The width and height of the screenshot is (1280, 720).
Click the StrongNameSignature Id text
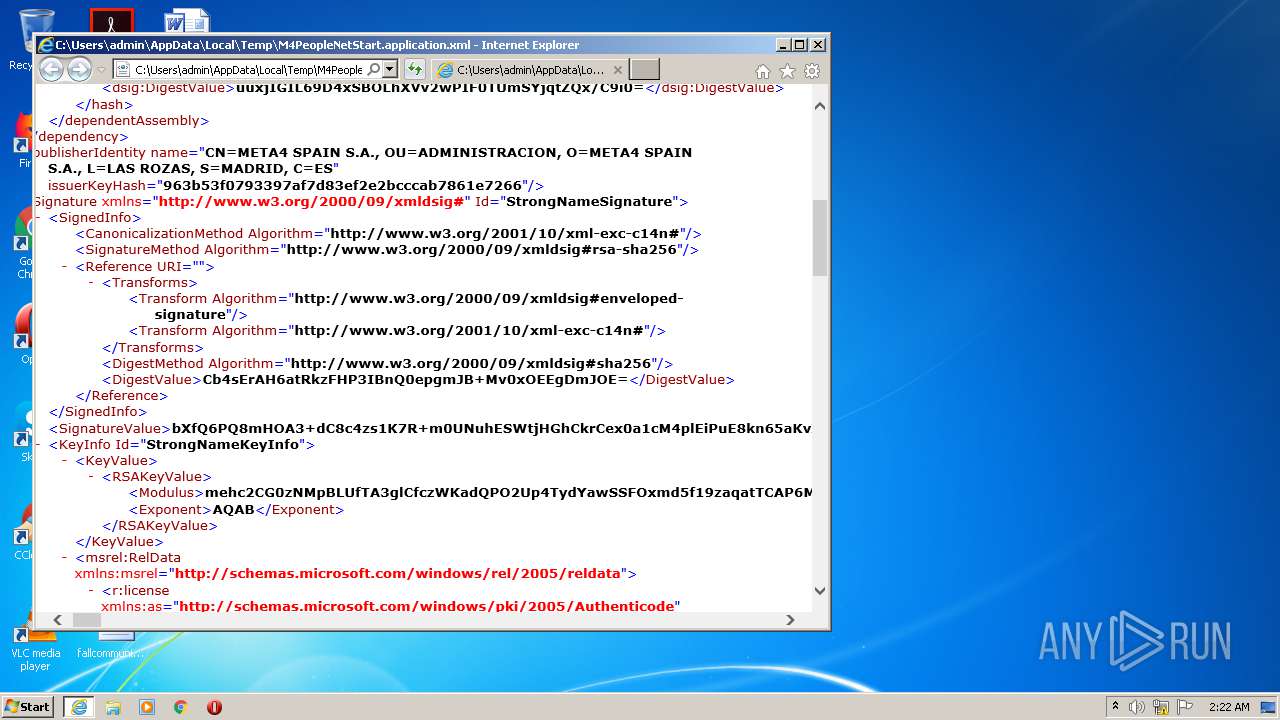coord(591,202)
